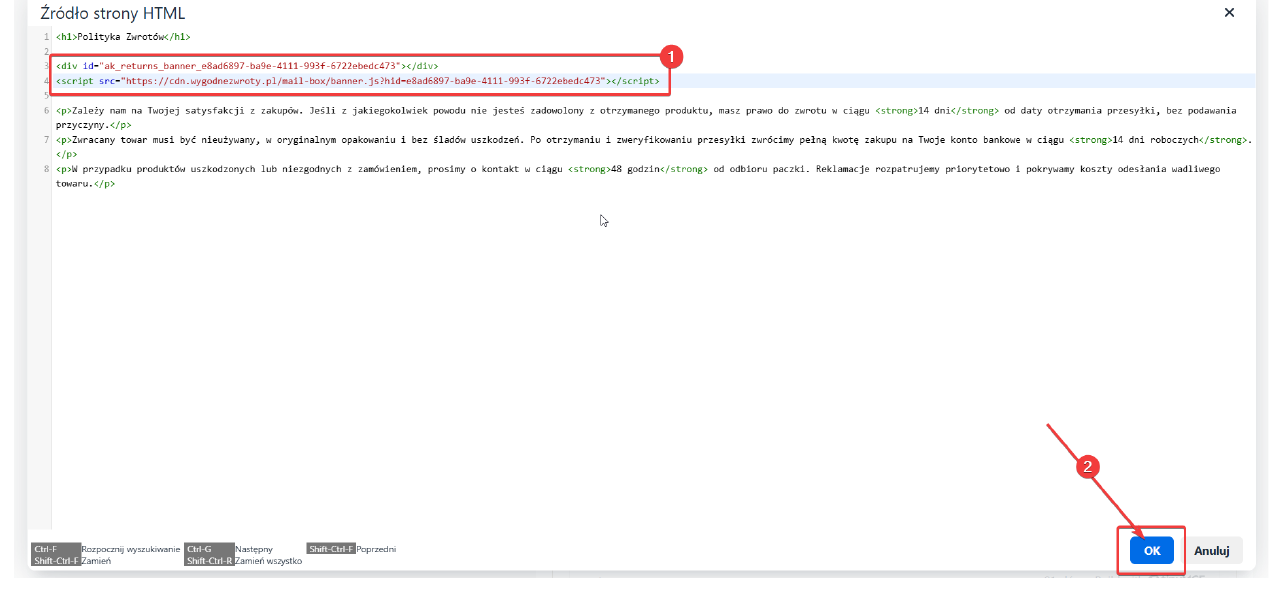Screen dimensions: 1270x600
Task: Confirm the HTML source with OK
Action: pos(1151,550)
